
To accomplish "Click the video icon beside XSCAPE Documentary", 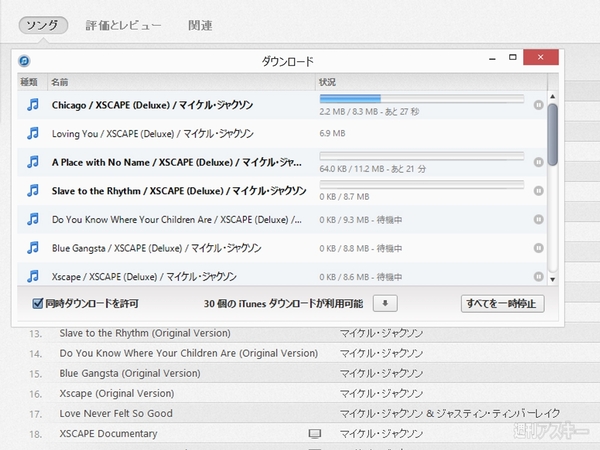I will (x=315, y=434).
